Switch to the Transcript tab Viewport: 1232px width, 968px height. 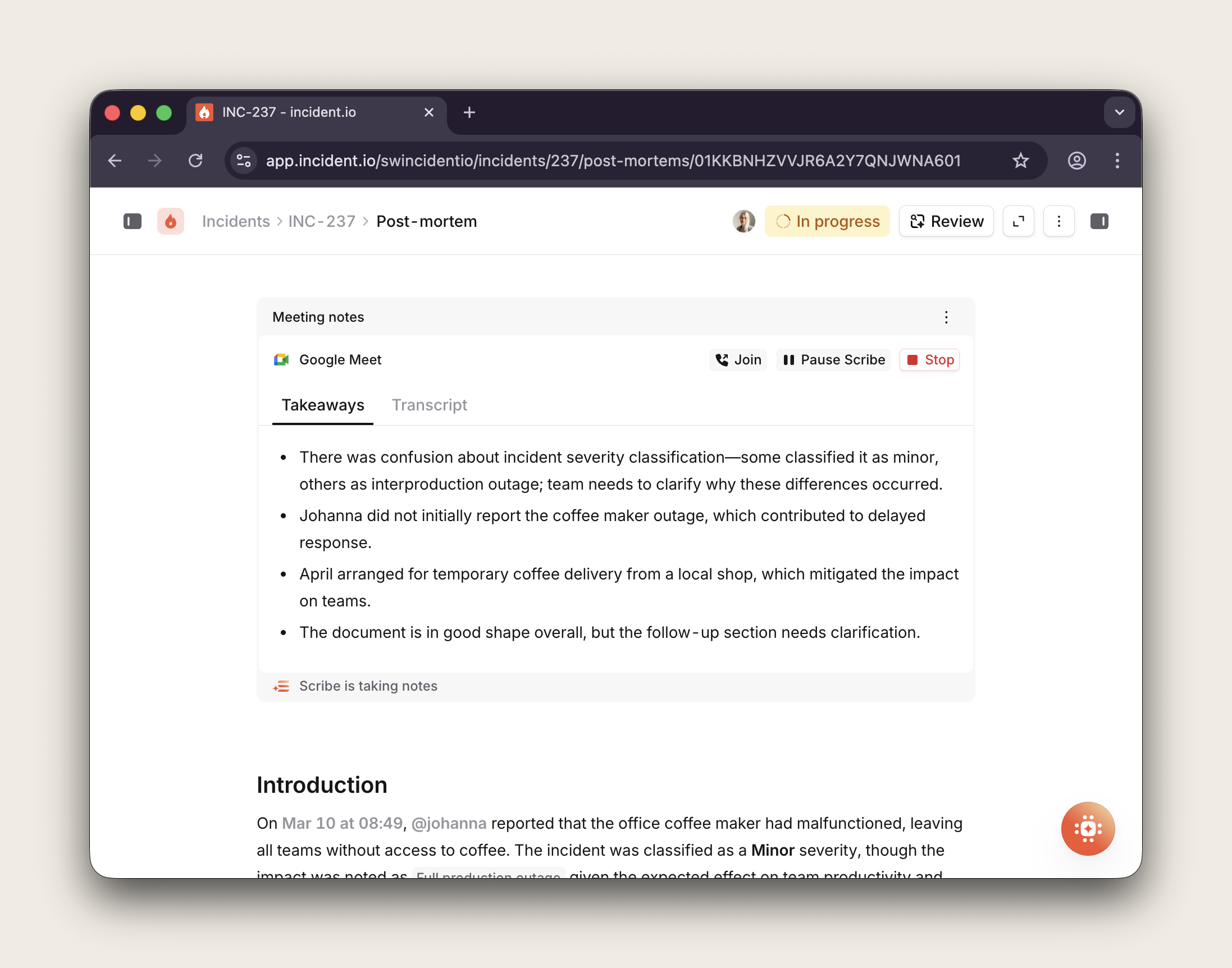point(429,405)
